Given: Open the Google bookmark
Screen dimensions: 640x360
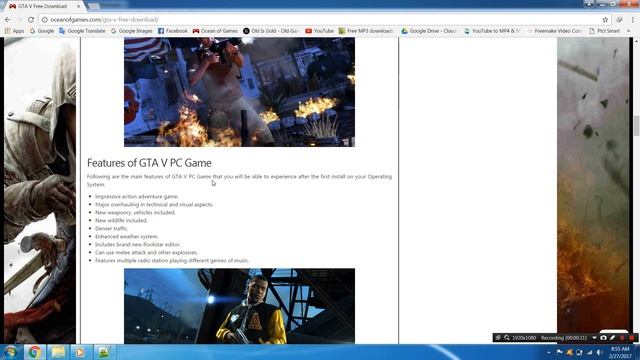Looking at the screenshot, I should pyautogui.click(x=42, y=31).
